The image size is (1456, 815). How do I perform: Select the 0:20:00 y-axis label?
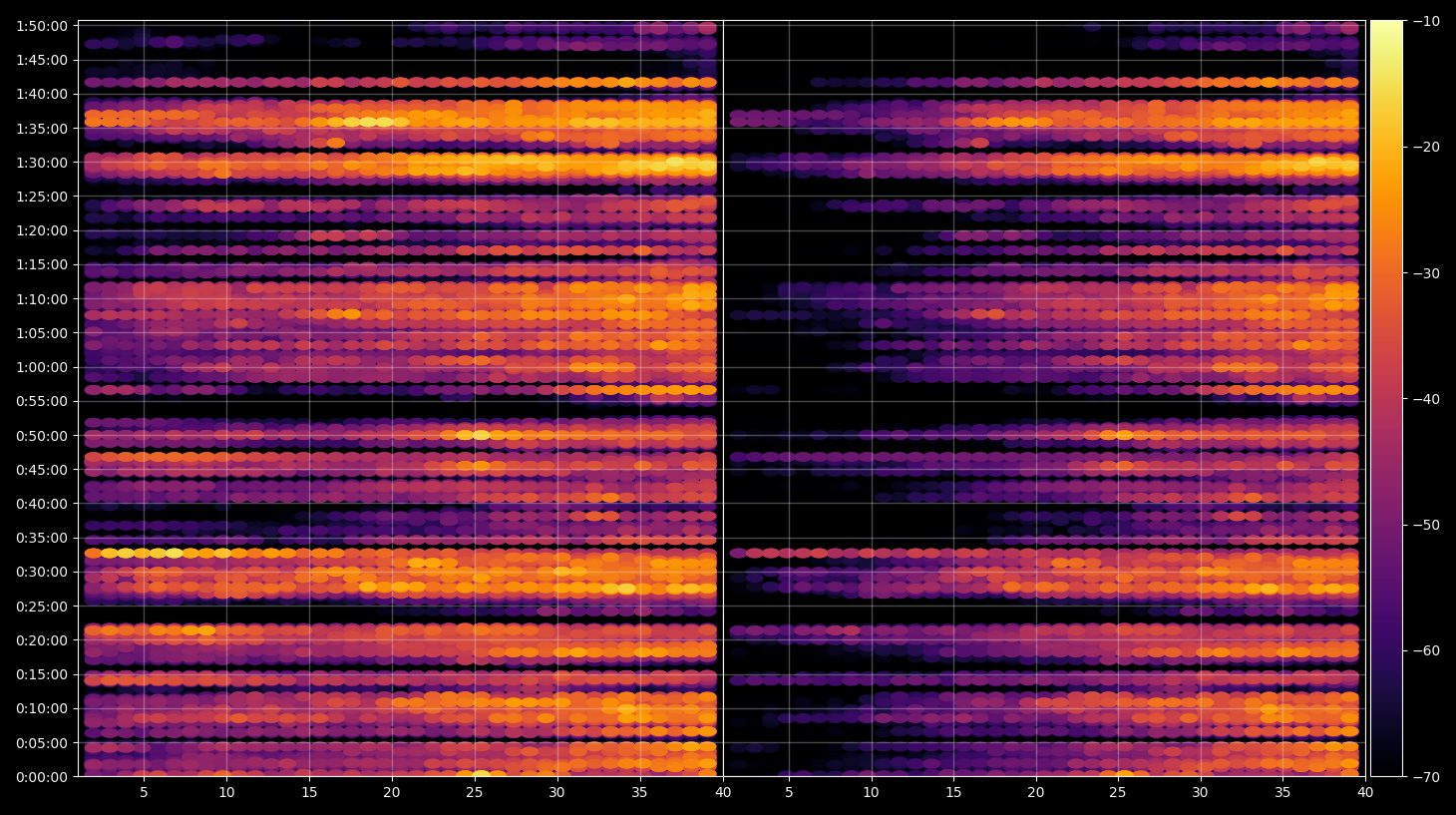[42, 640]
